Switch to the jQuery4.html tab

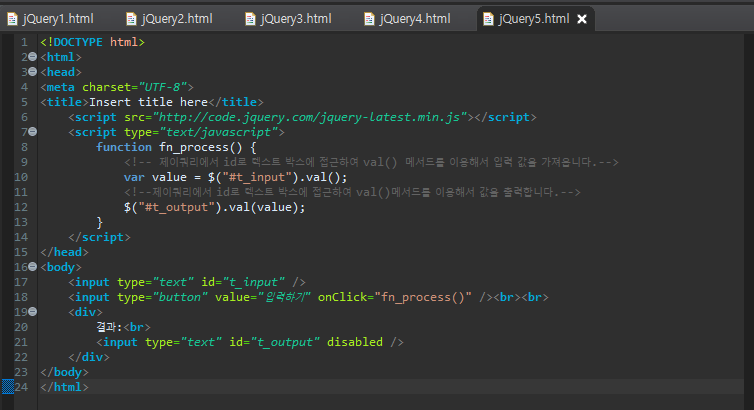[408, 19]
